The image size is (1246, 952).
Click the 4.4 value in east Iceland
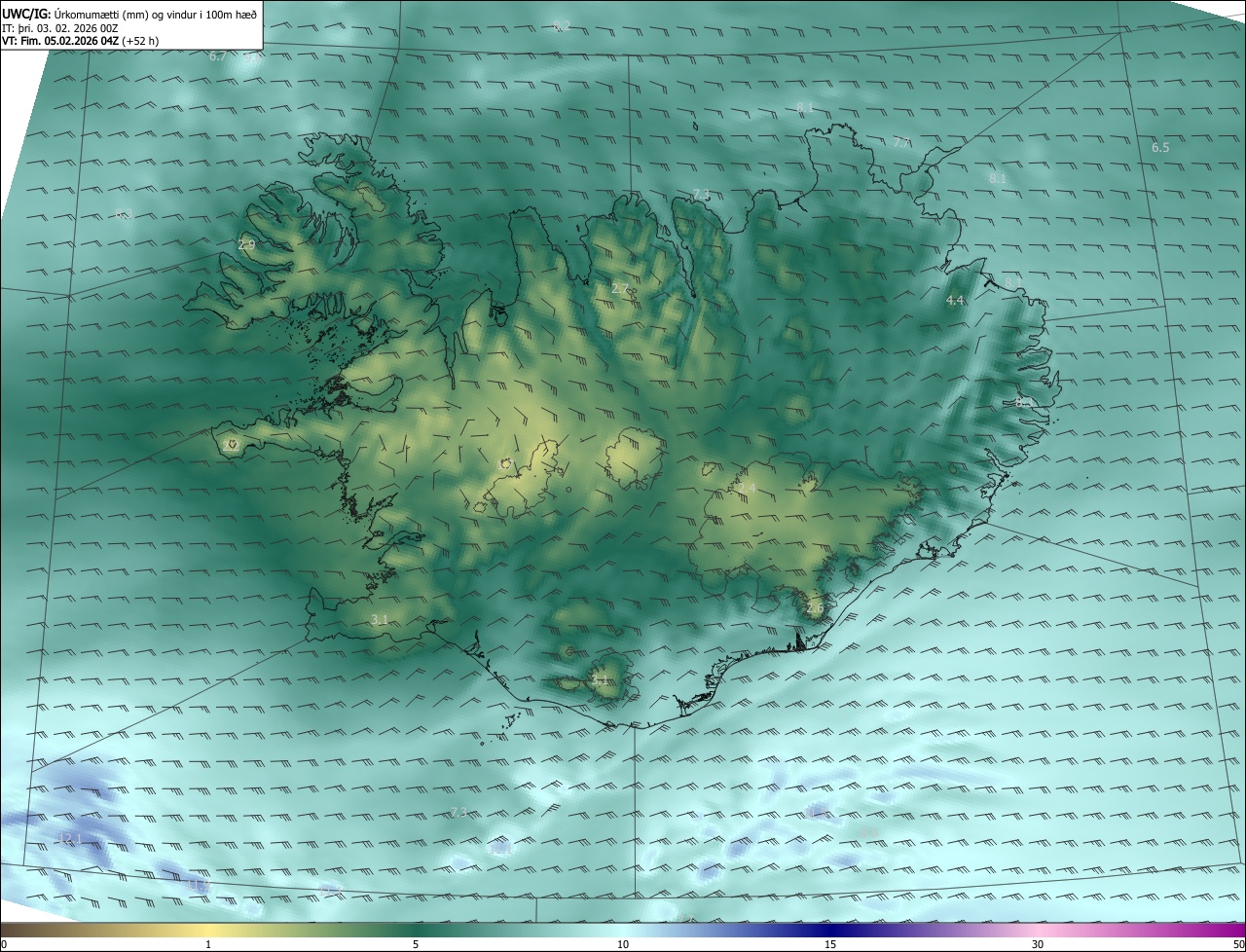pos(955,301)
